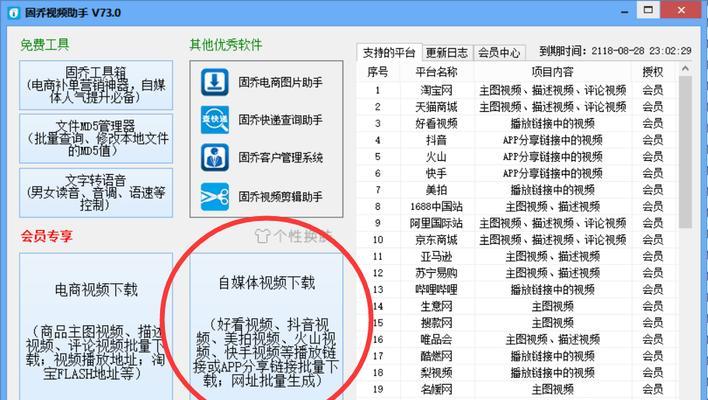Image resolution: width=708 pixels, height=400 pixels.
Task: Select the 淘宝网 row
Action: [517, 90]
